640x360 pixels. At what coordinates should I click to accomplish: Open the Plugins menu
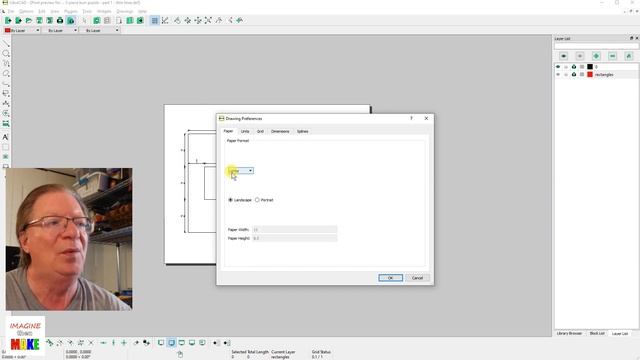[x=71, y=11]
